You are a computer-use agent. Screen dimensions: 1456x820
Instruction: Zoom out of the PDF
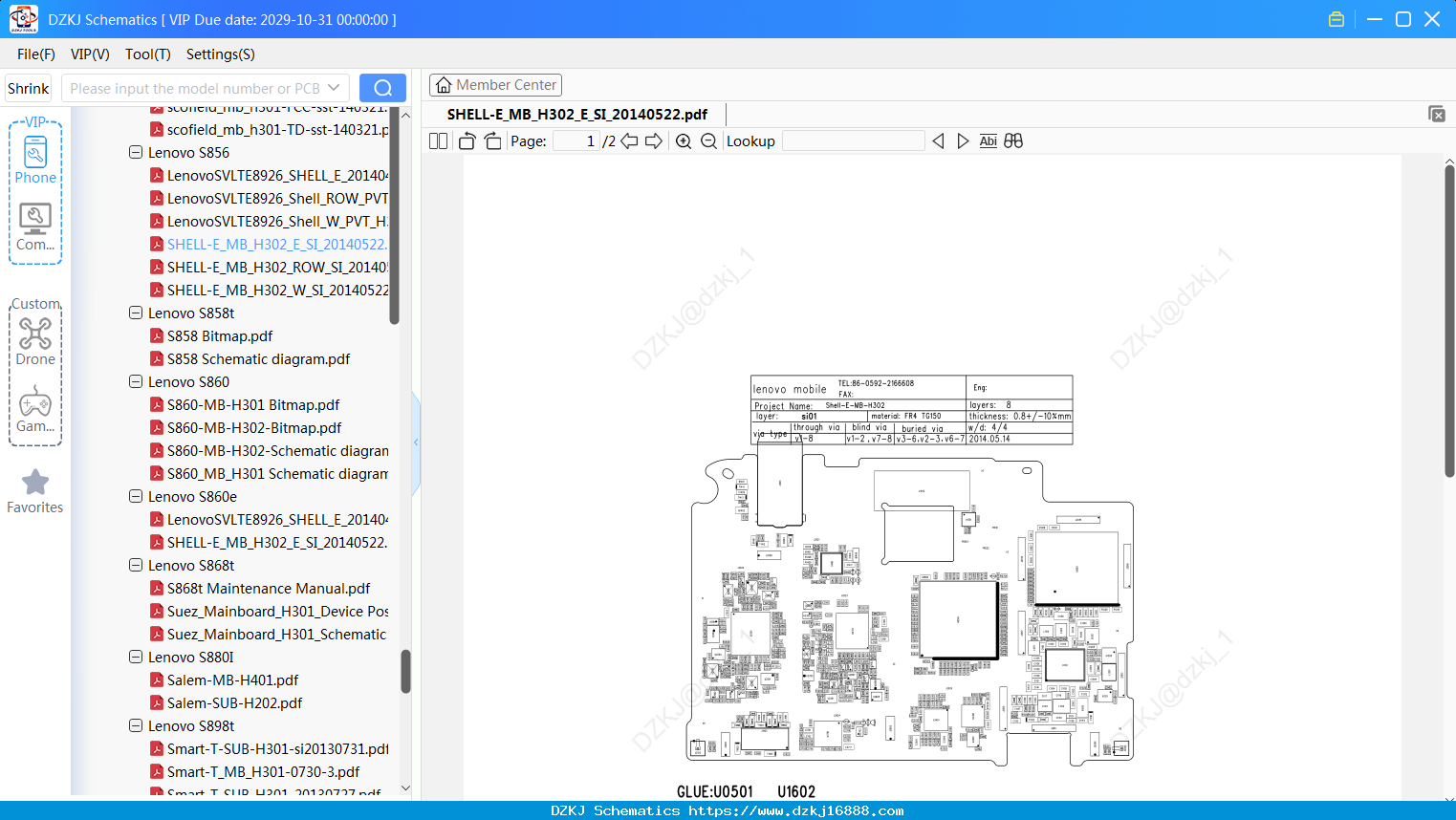click(708, 141)
